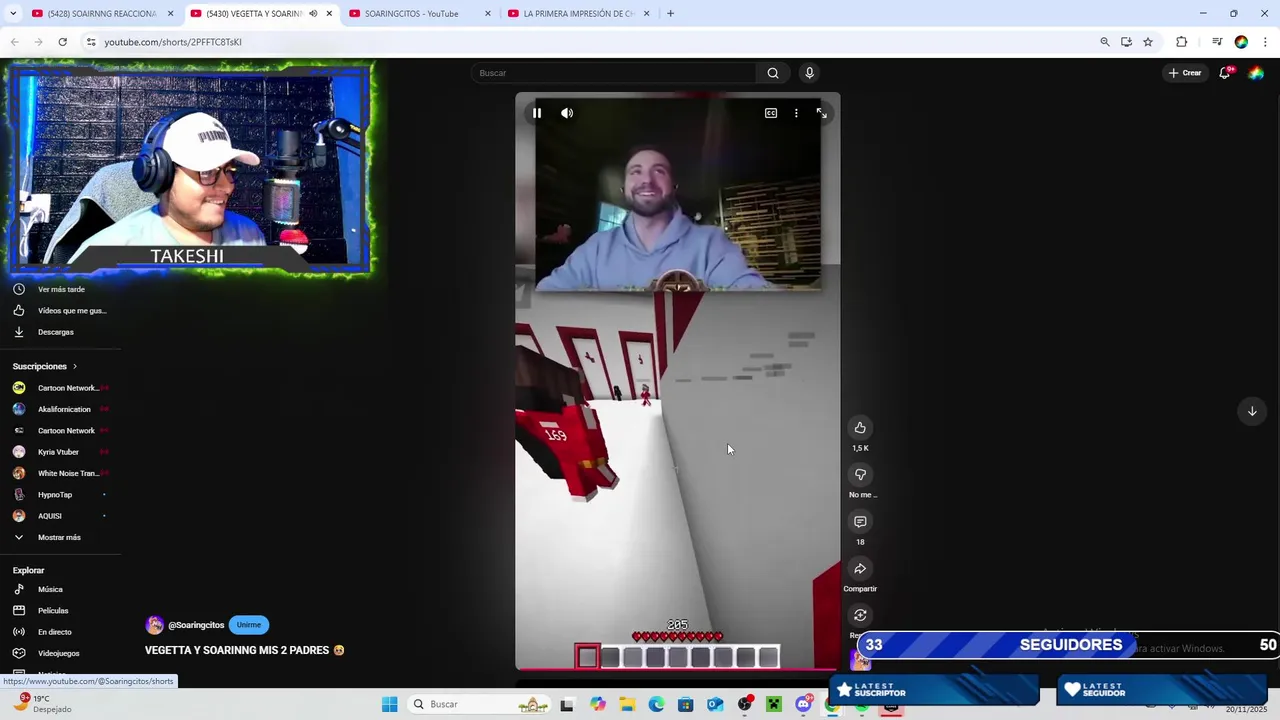The image size is (1280, 720).
Task: Enter fullscreen on the Shorts player
Action: click(822, 113)
